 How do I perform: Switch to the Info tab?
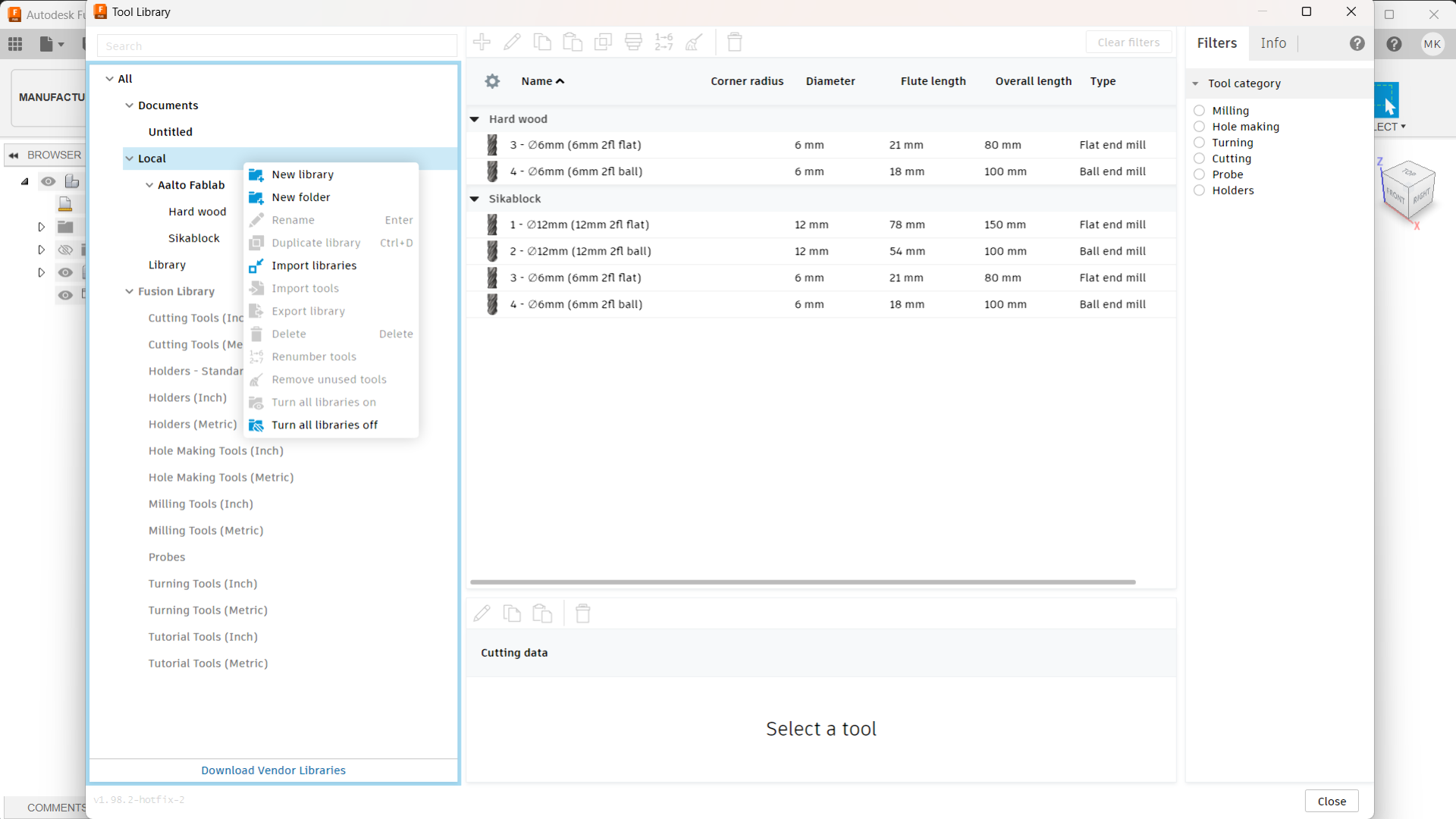[1273, 43]
